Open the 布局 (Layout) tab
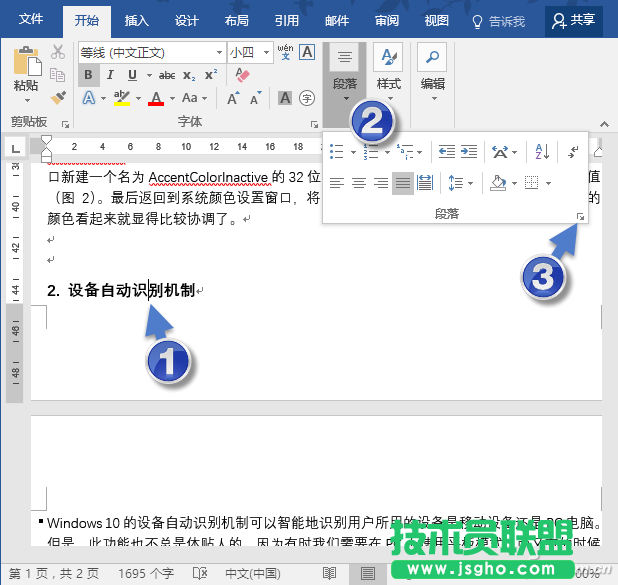This screenshot has height=585, width=618. (x=237, y=19)
